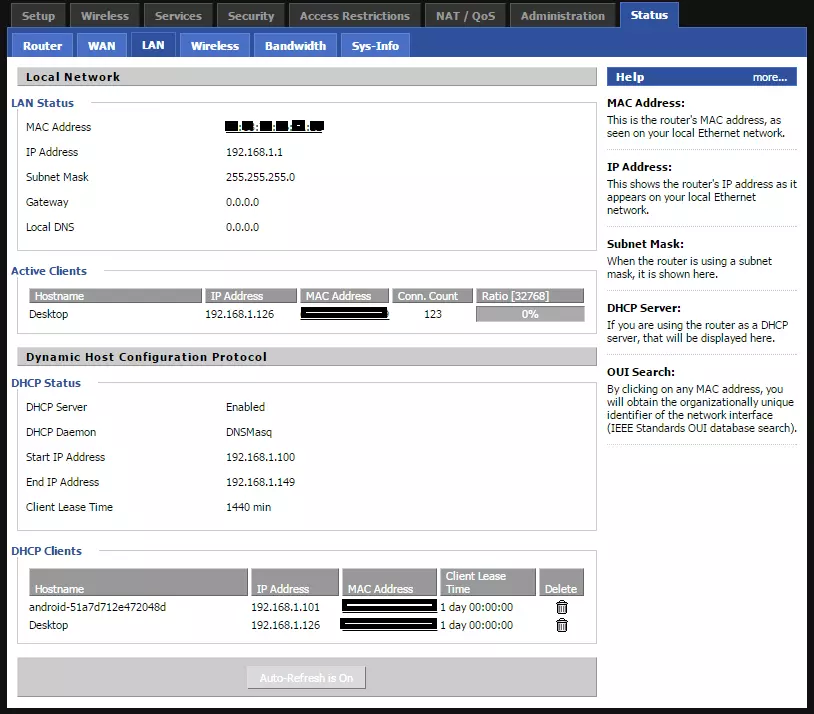Open the WAN status sub-tab

click(101, 44)
